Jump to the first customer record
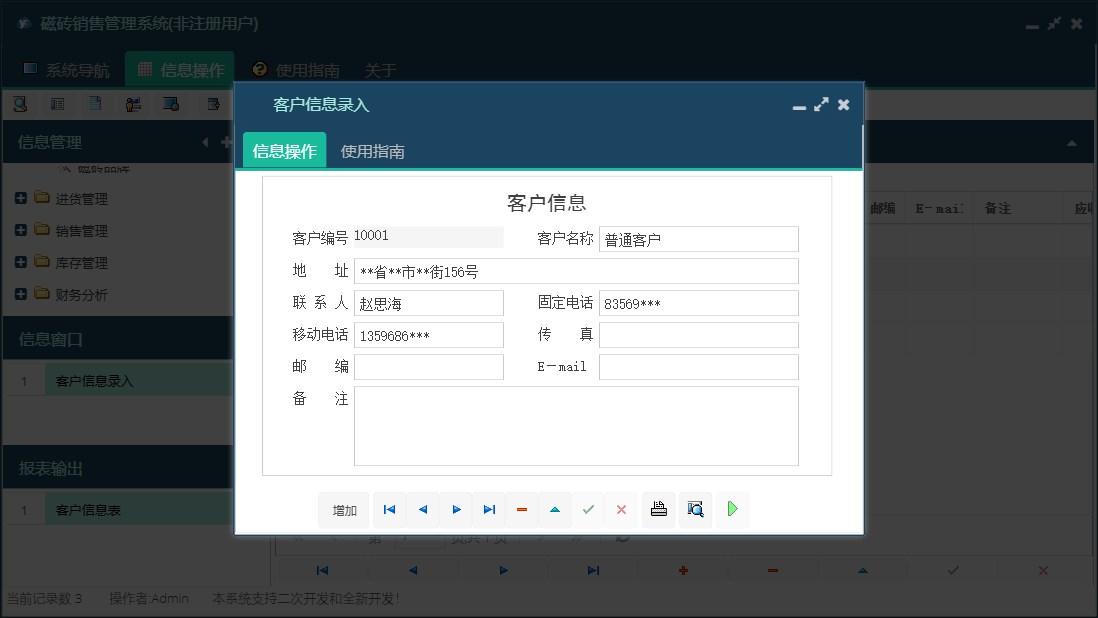Image resolution: width=1098 pixels, height=618 pixels. [389, 510]
